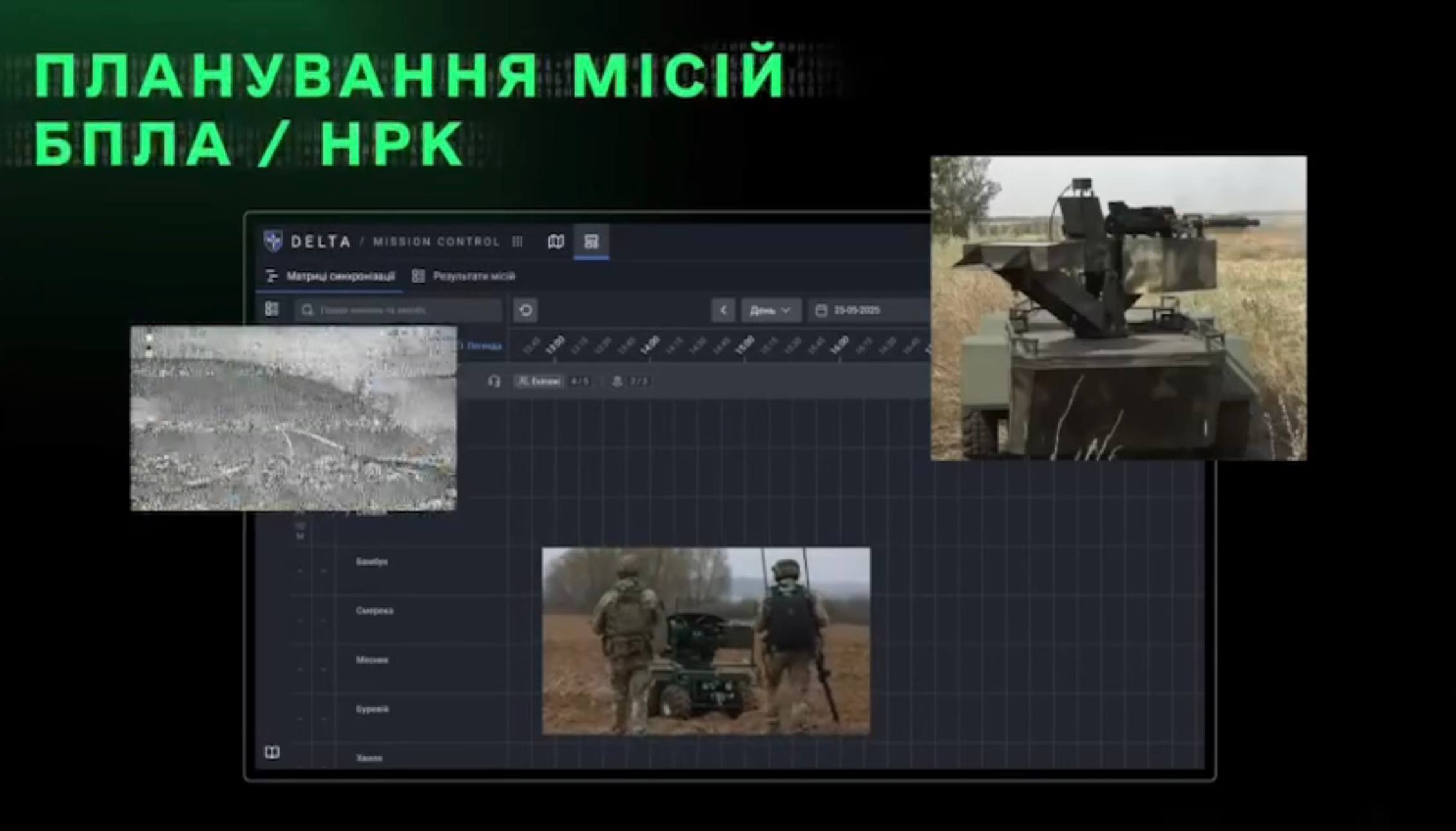Open the apps grid next to Mission Control
1456x831 pixels.
(x=517, y=242)
